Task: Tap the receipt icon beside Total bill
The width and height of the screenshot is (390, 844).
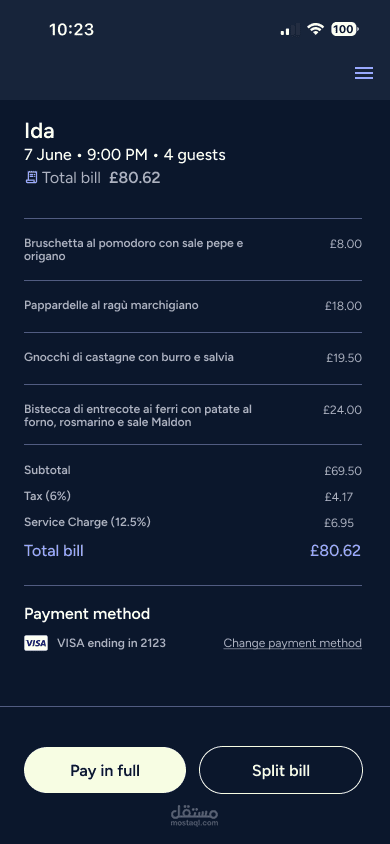Action: (32, 178)
